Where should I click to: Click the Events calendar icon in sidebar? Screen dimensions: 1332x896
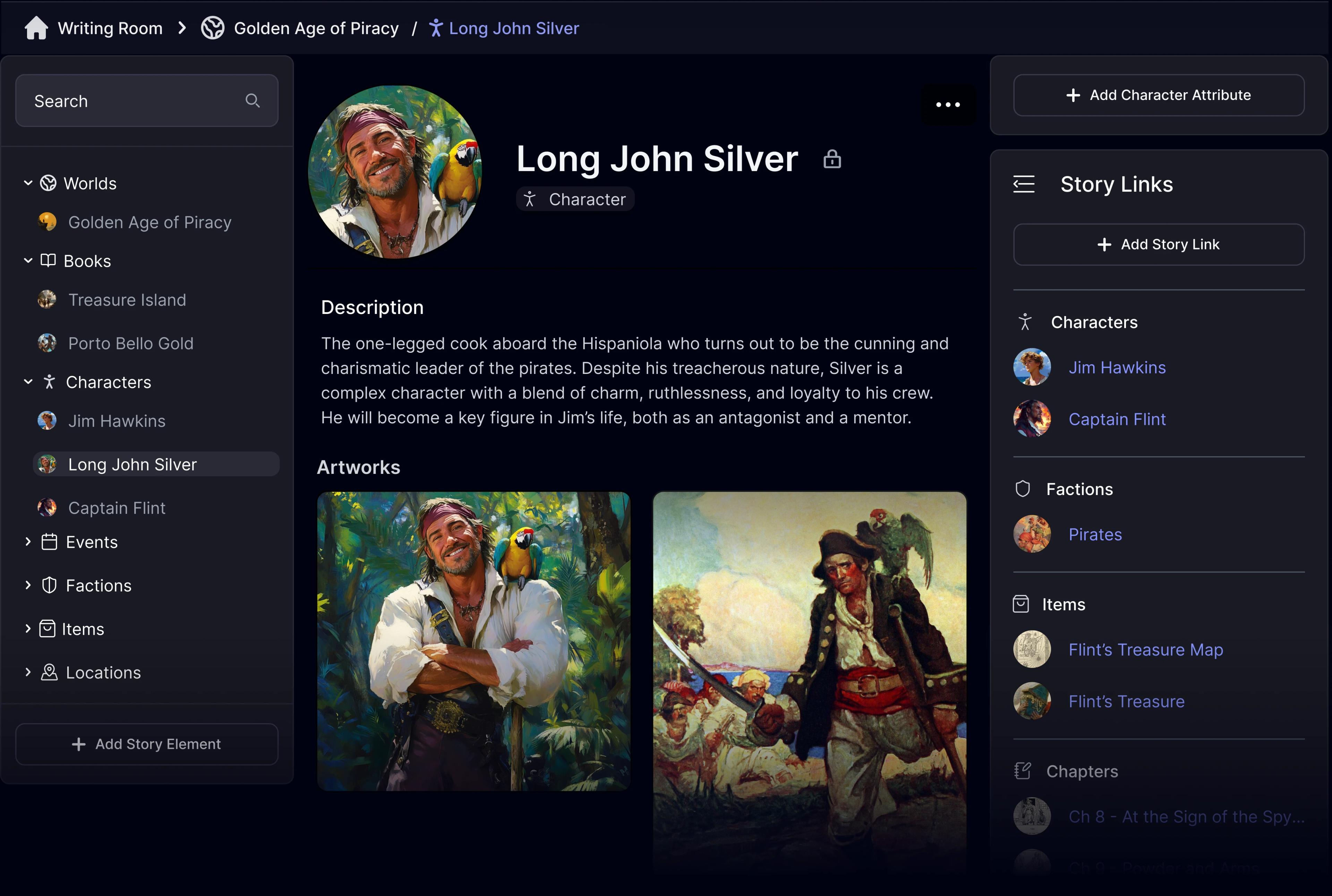pyautogui.click(x=49, y=542)
